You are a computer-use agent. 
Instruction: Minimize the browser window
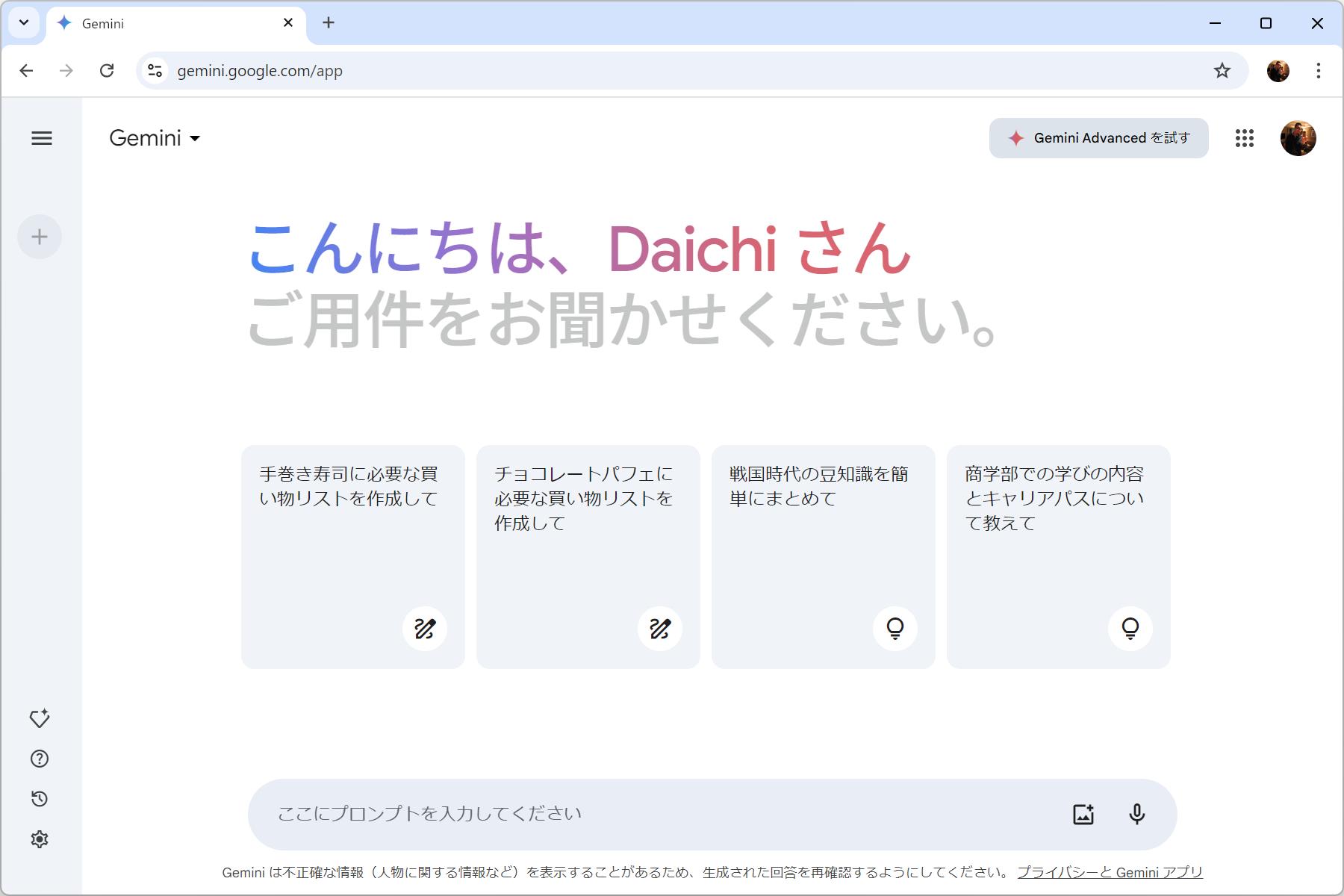[1216, 23]
